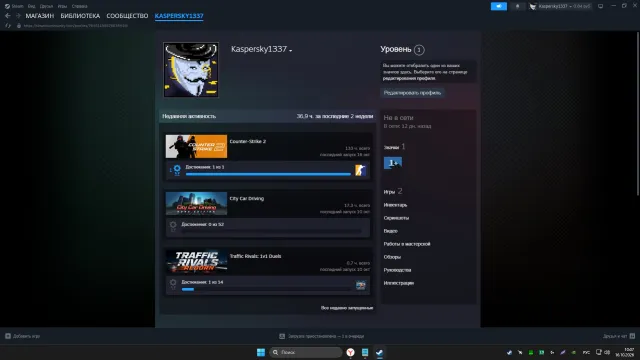Screen dimensions: 640x360
Task: Open the City Car Driving title link
Action: 247,198
